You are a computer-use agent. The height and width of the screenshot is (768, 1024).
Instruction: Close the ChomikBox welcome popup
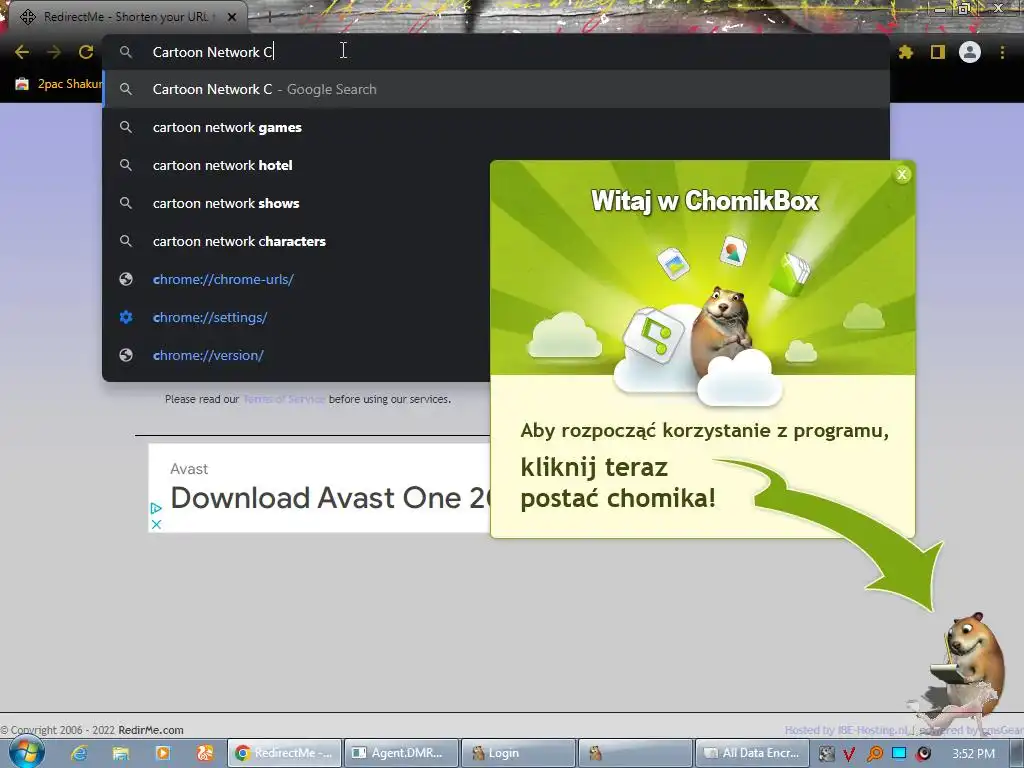(x=902, y=174)
